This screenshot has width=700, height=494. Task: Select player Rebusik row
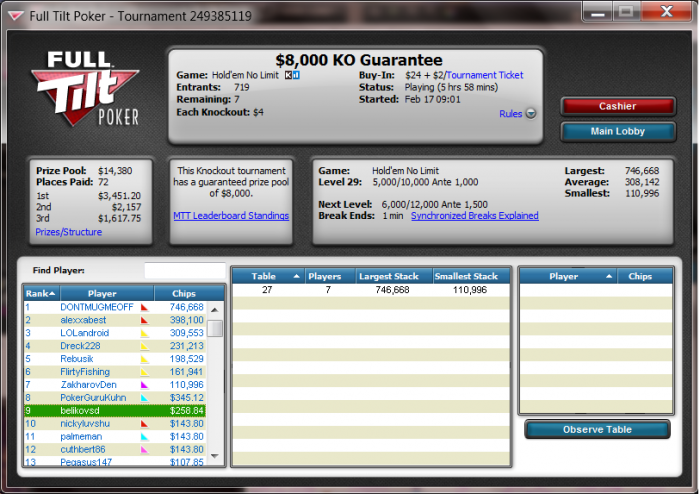tap(115, 359)
